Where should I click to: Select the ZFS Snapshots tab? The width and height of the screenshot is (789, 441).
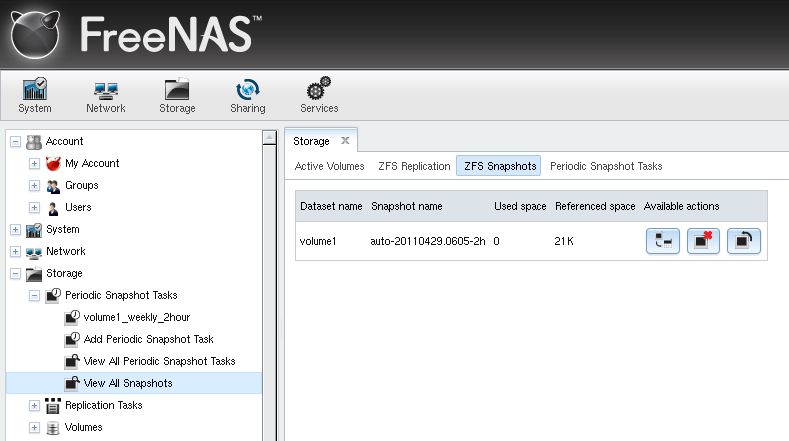point(499,166)
